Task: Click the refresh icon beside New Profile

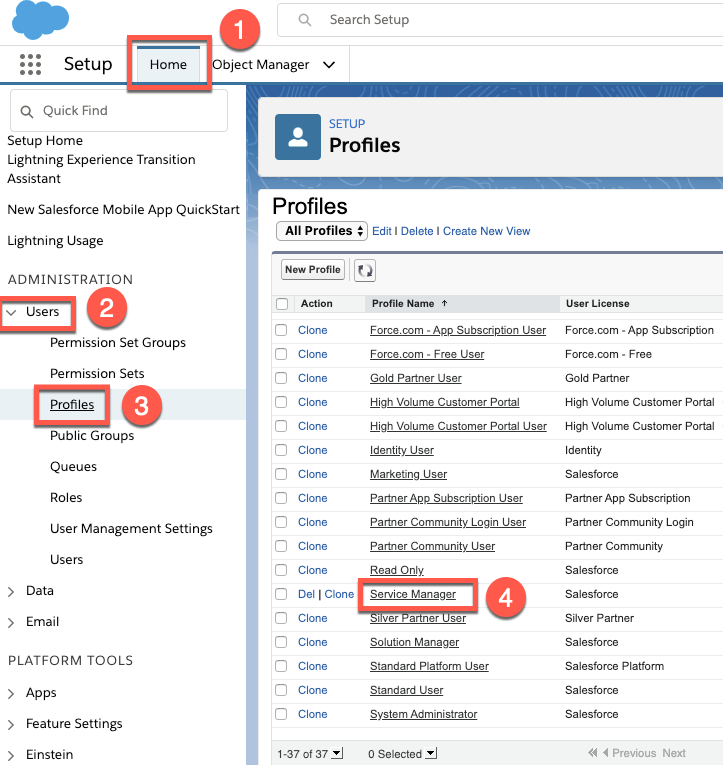Action: [365, 270]
